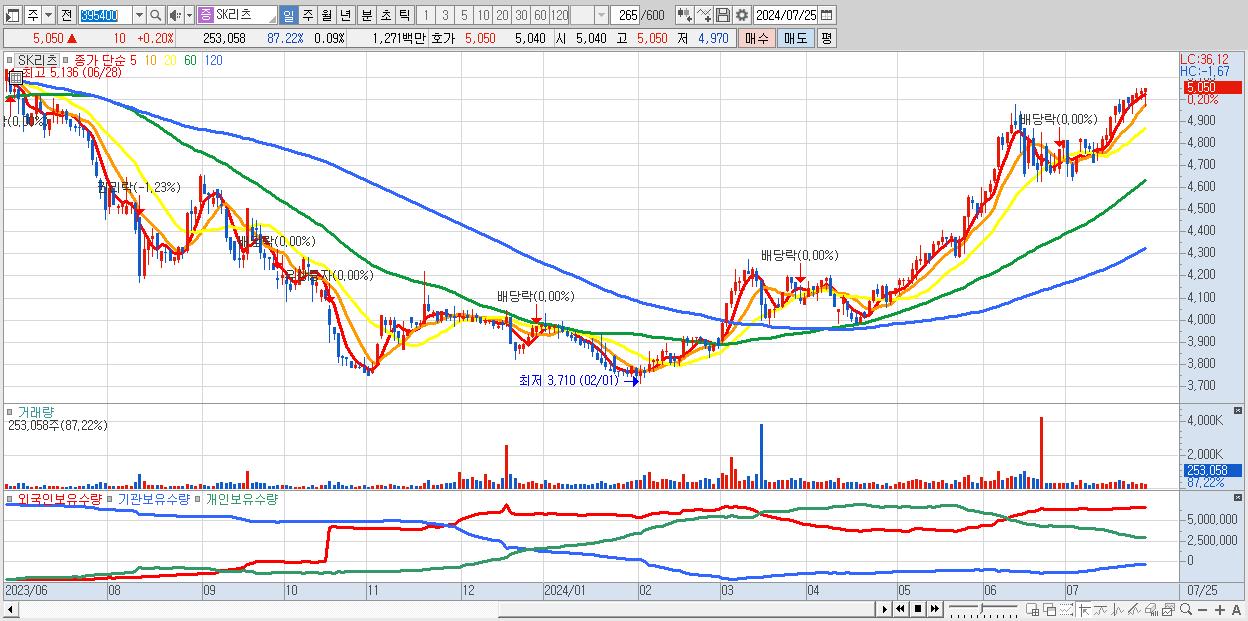Click the stock code input field 395400

[104, 16]
